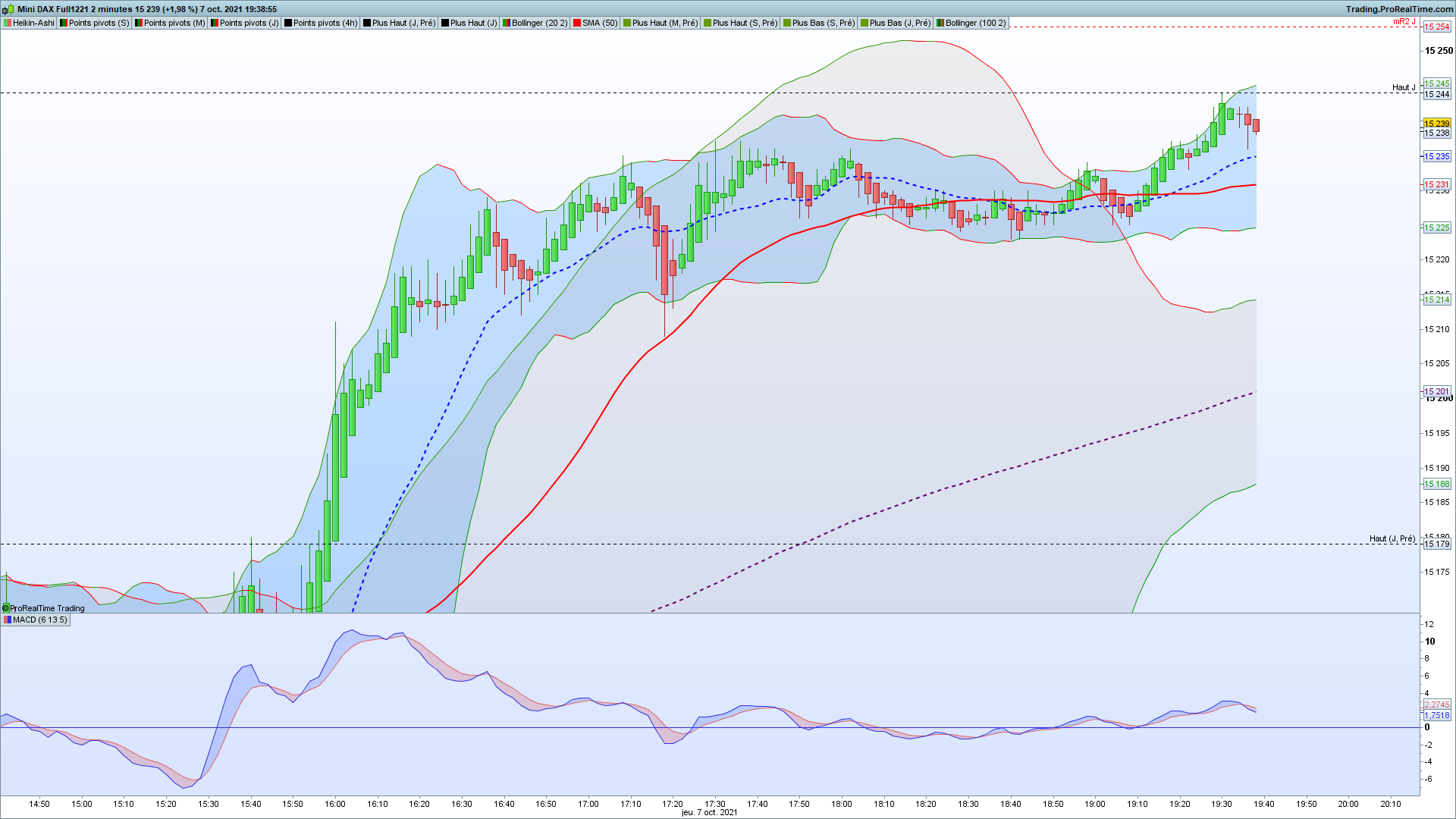Open Points pivots (J) indicator label

tap(249, 23)
